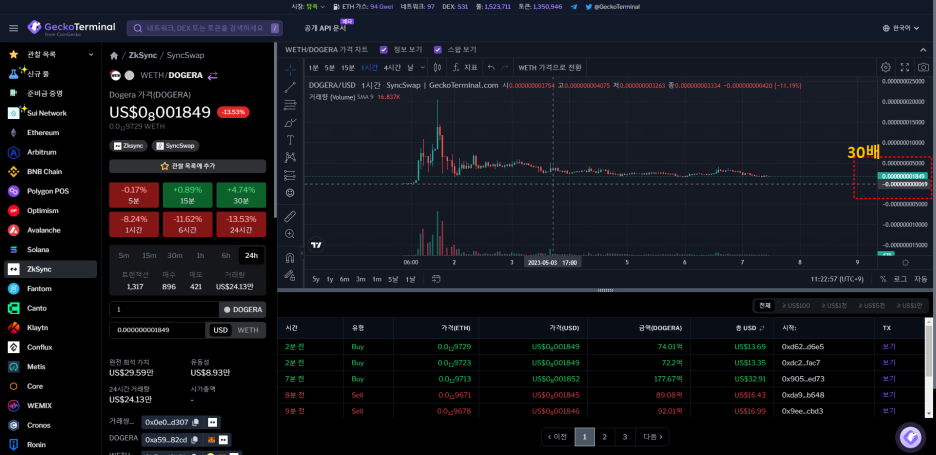Click the home breadcrumb icon

click(x=114, y=56)
